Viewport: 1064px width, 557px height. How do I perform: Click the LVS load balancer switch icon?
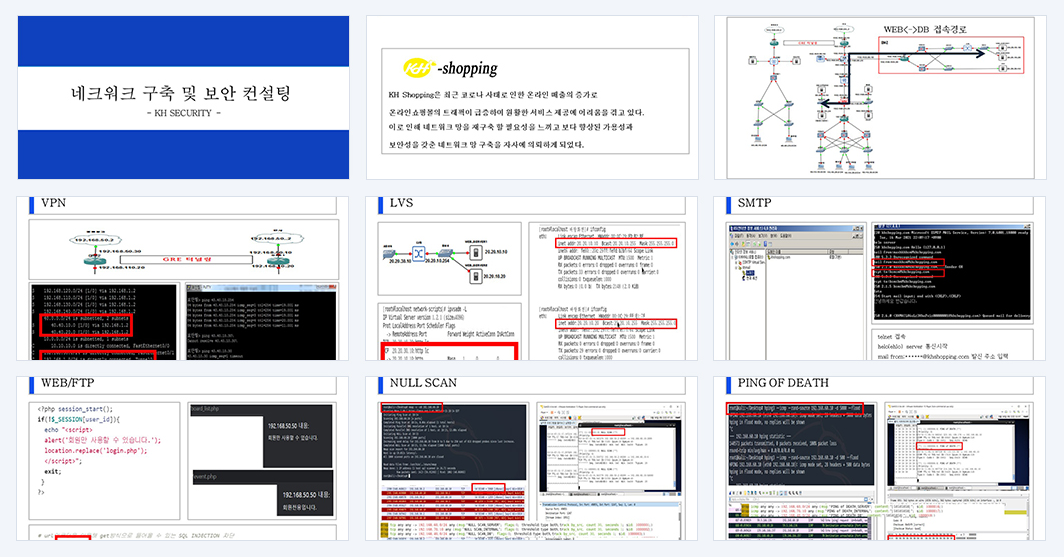(419, 253)
